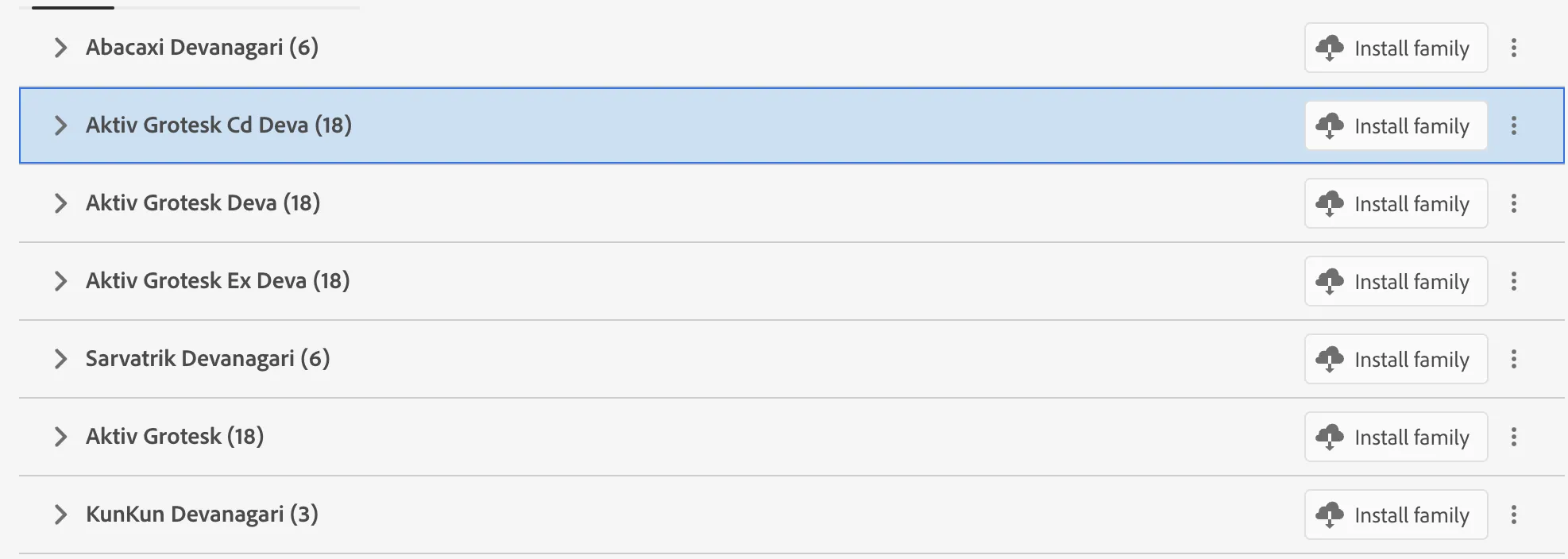Screen dimensions: 1568x559
Task: Install the KunKun Devanagari family
Action: point(1396,515)
